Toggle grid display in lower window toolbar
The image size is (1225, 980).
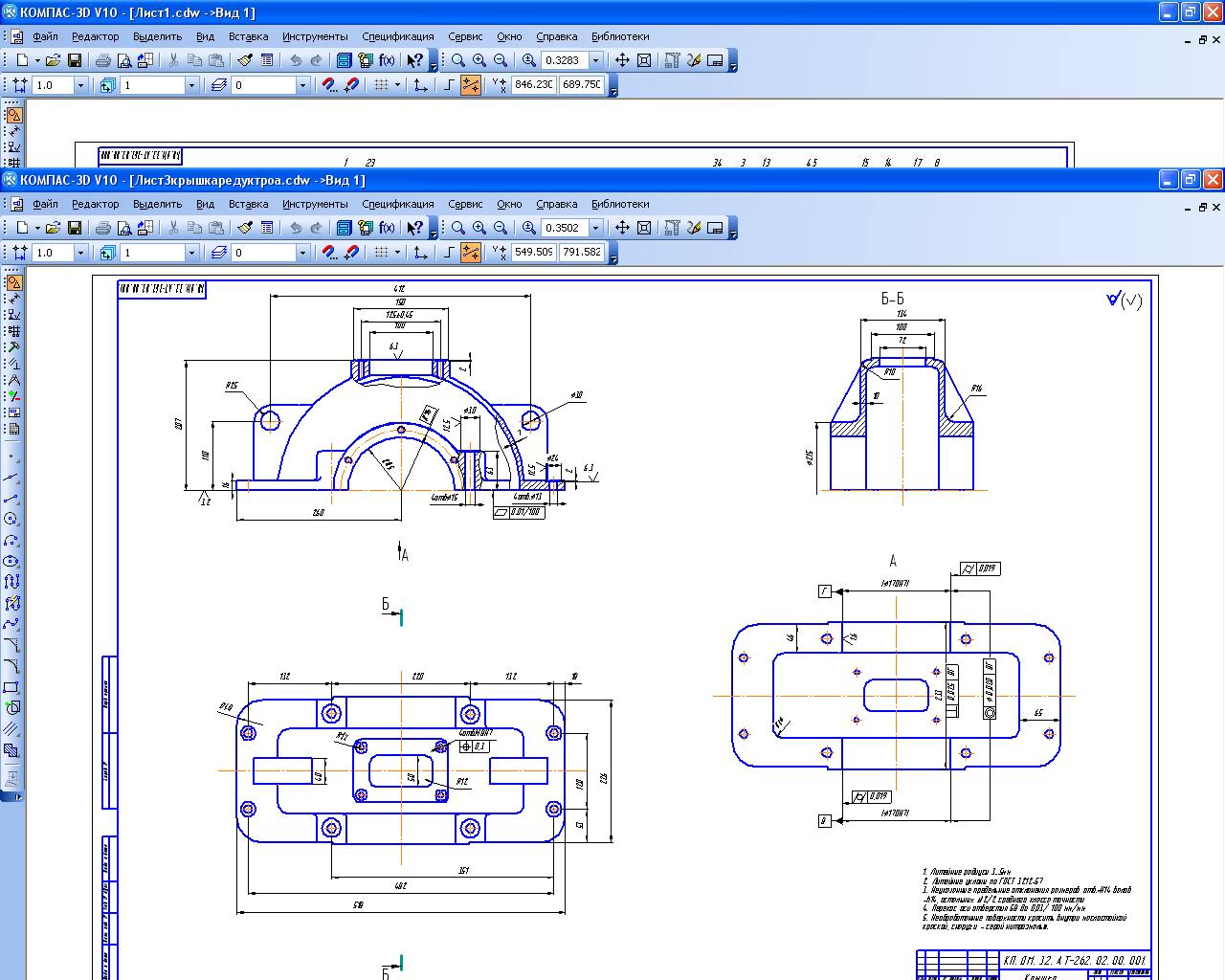pyautogui.click(x=381, y=253)
